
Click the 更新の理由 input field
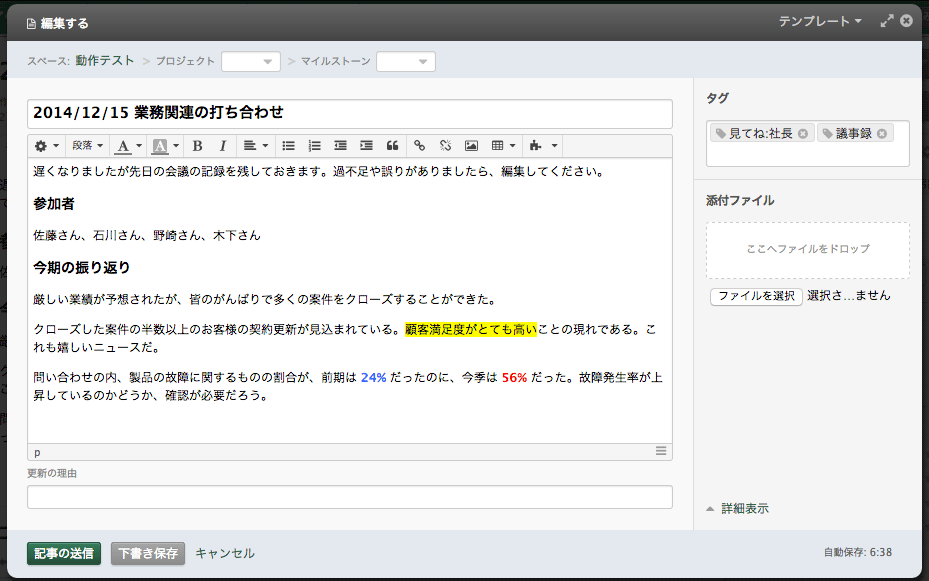[x=350, y=497]
